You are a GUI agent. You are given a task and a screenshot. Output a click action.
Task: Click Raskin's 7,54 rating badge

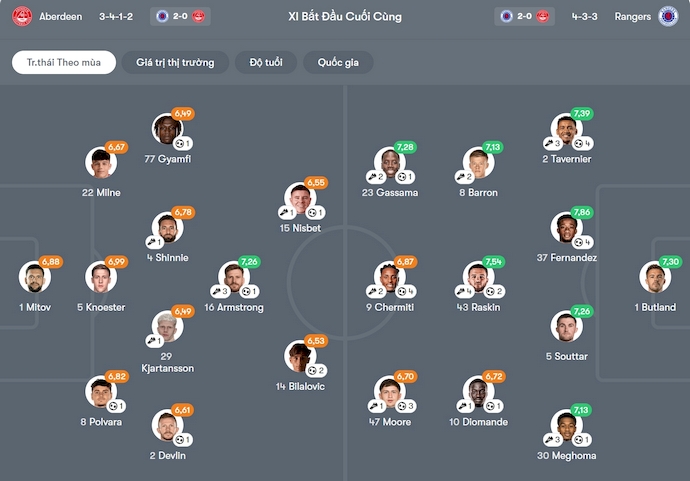click(492, 262)
